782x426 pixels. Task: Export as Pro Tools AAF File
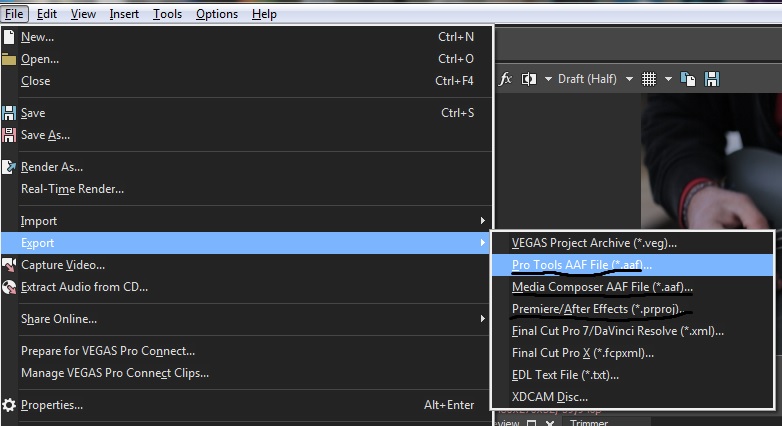point(632,265)
